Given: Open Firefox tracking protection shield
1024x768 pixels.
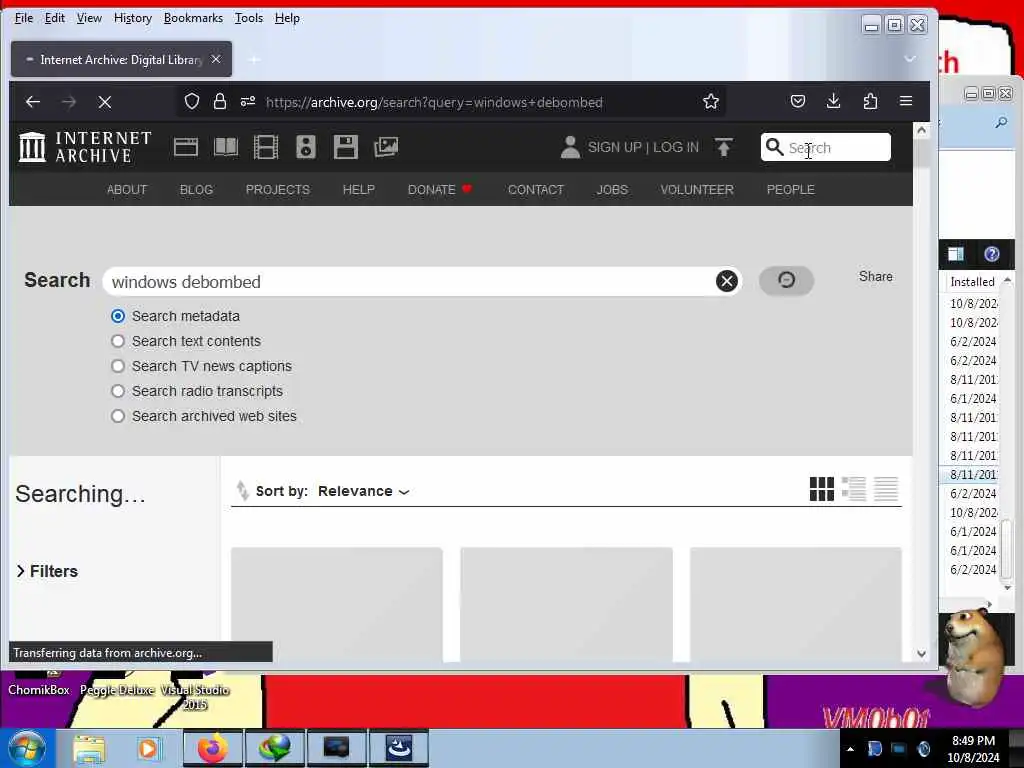Looking at the screenshot, I should [x=192, y=101].
